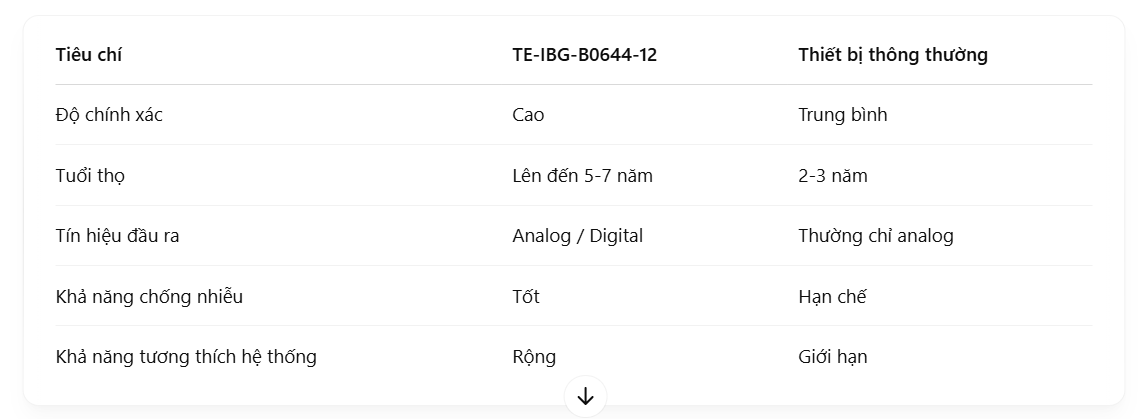Click the '2-3 năm' cell
Viewport: 1148px width, 419px height.
[x=832, y=176]
